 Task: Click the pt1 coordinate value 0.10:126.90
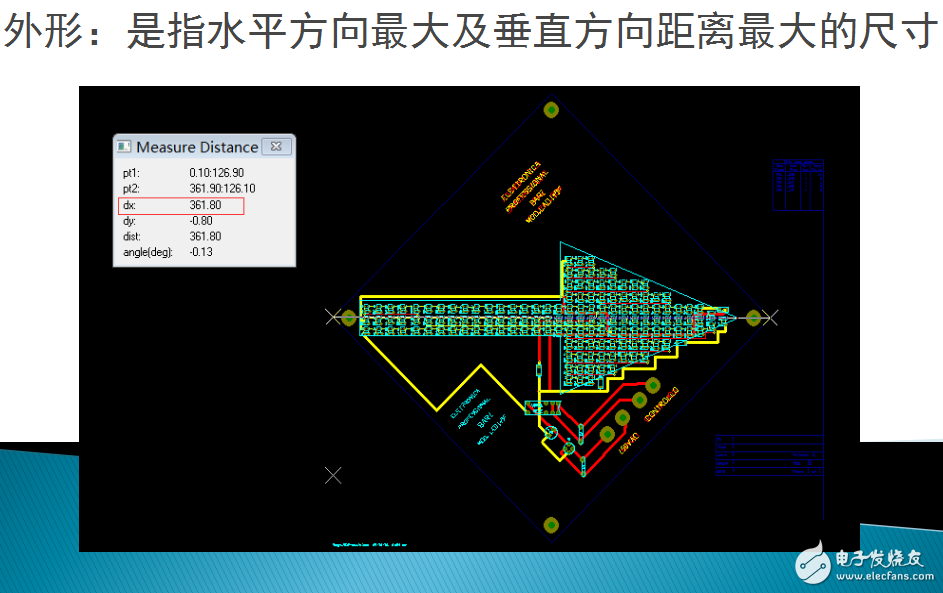click(216, 173)
